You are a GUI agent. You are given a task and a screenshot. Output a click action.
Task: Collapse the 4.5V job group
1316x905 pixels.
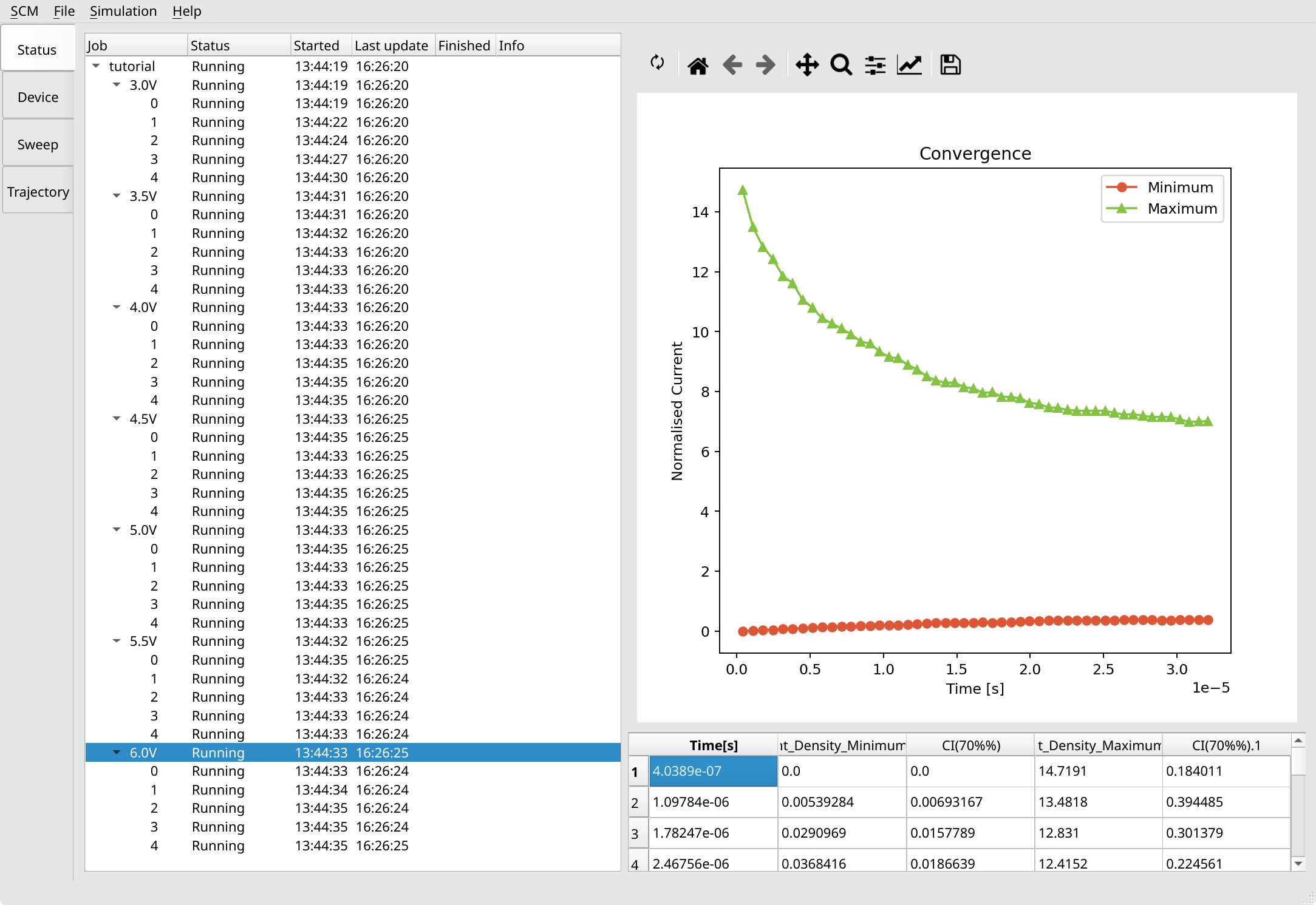[x=117, y=419]
